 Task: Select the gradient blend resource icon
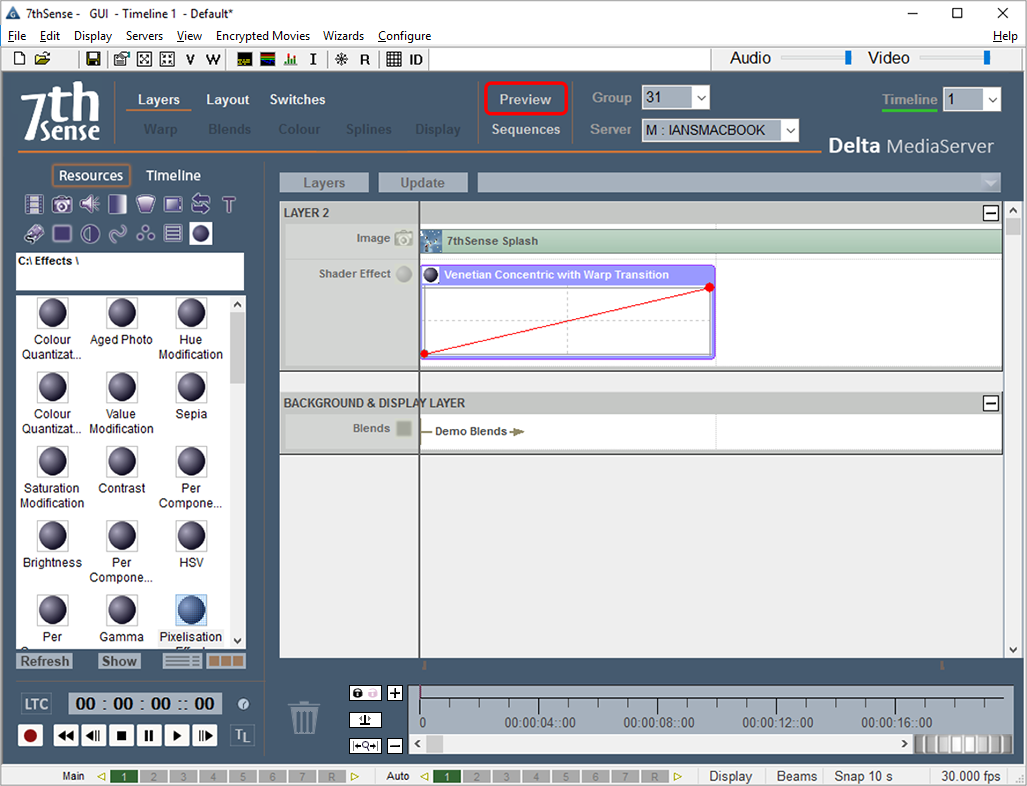pos(117,204)
